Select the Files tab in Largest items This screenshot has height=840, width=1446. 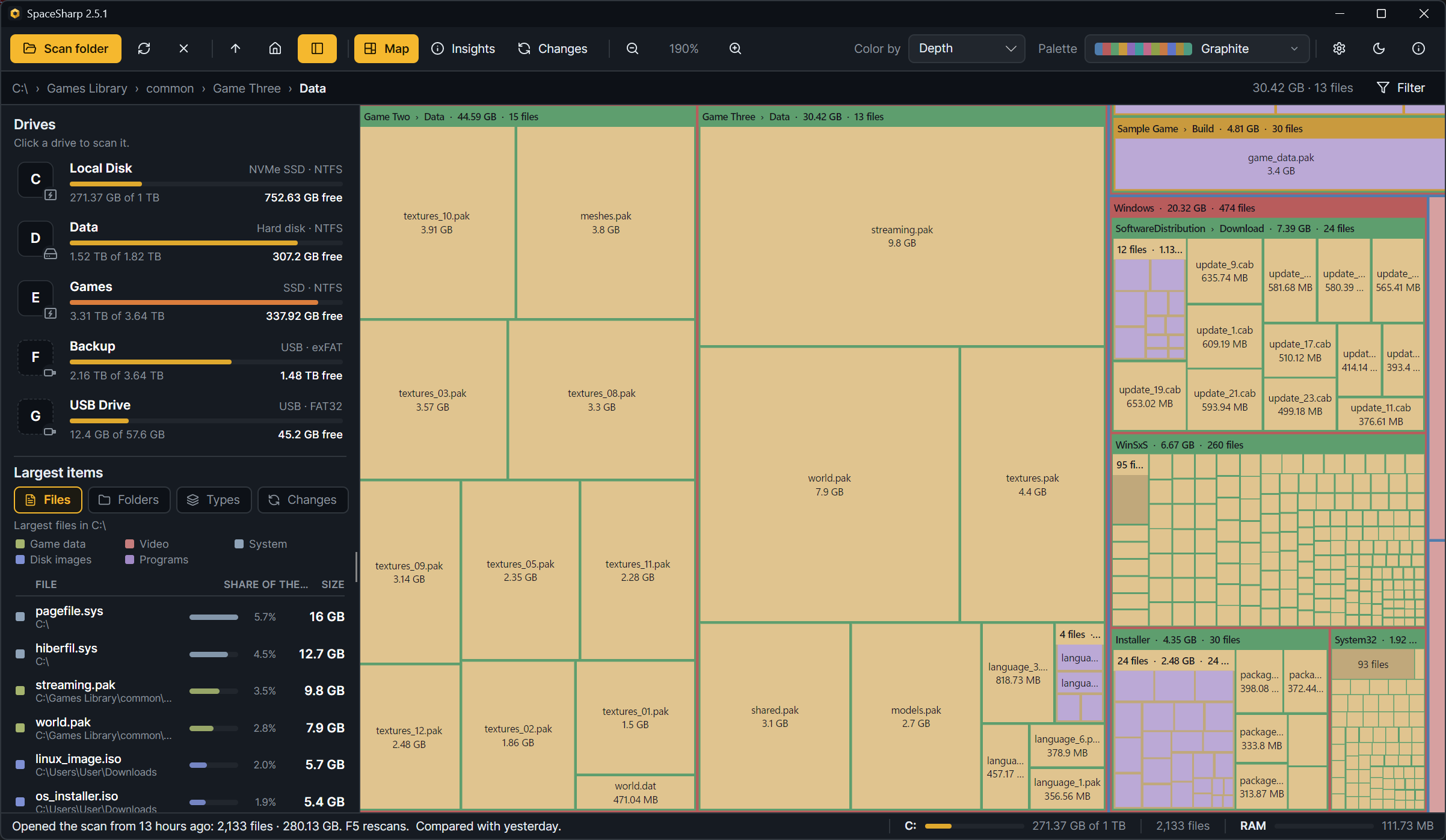pyautogui.click(x=48, y=500)
